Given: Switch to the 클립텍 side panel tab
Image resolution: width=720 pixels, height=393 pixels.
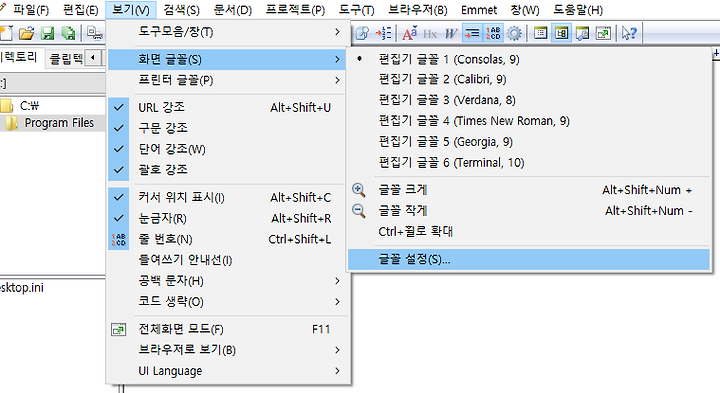Looking at the screenshot, I should 66,58.
